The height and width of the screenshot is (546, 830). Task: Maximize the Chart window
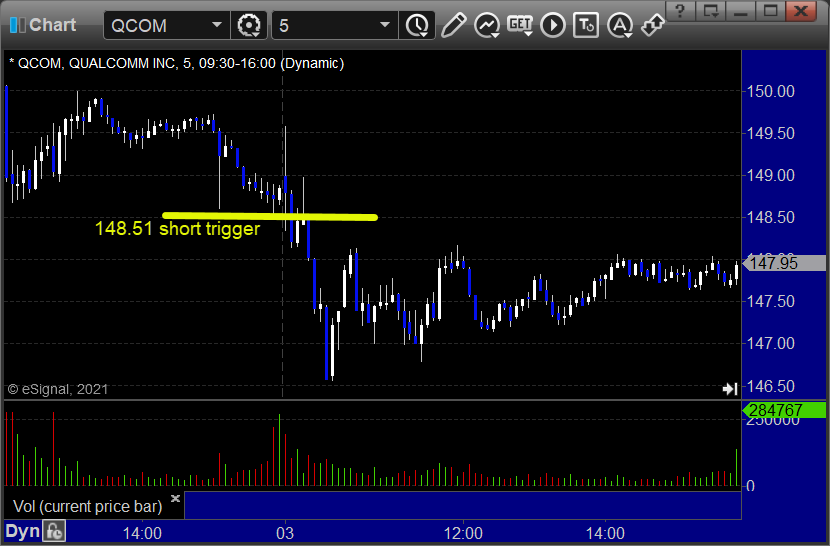(770, 11)
